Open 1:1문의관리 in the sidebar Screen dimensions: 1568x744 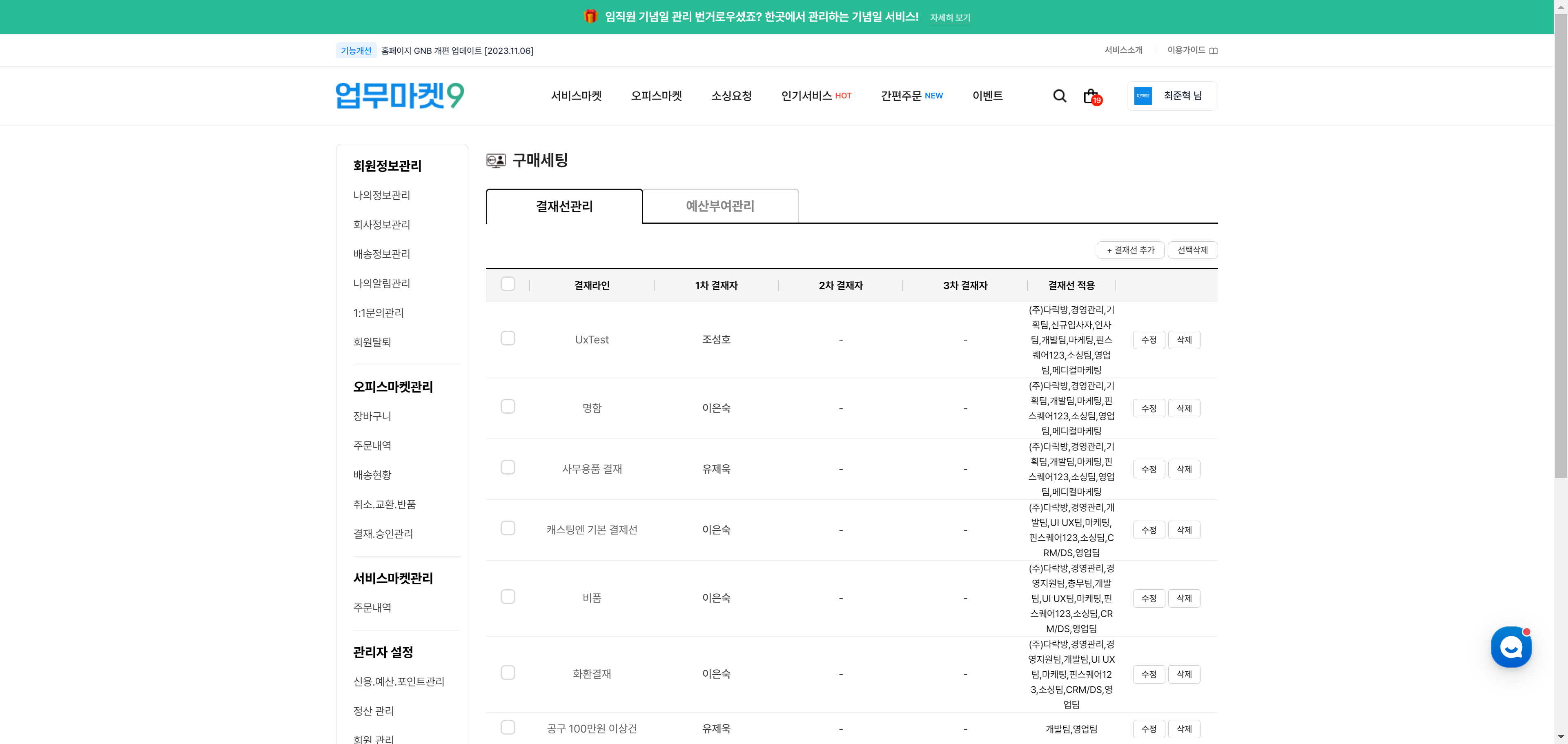pos(378,312)
